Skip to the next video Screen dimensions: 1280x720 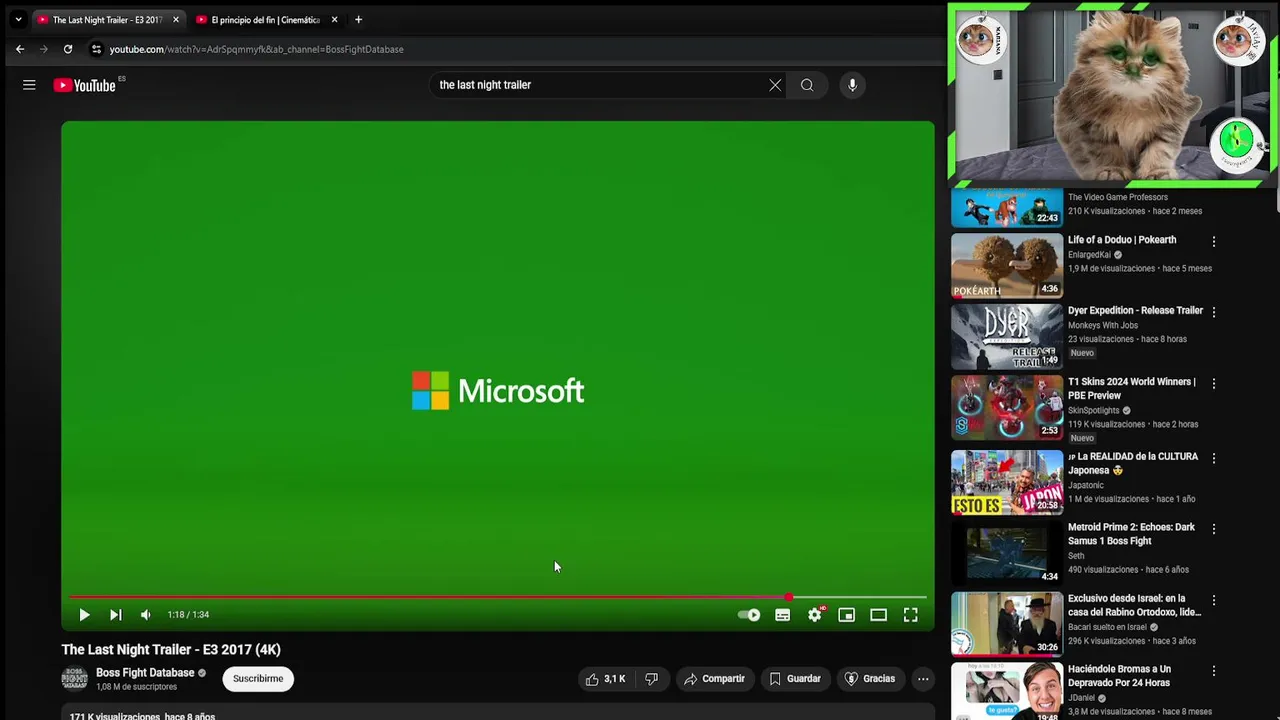click(115, 615)
